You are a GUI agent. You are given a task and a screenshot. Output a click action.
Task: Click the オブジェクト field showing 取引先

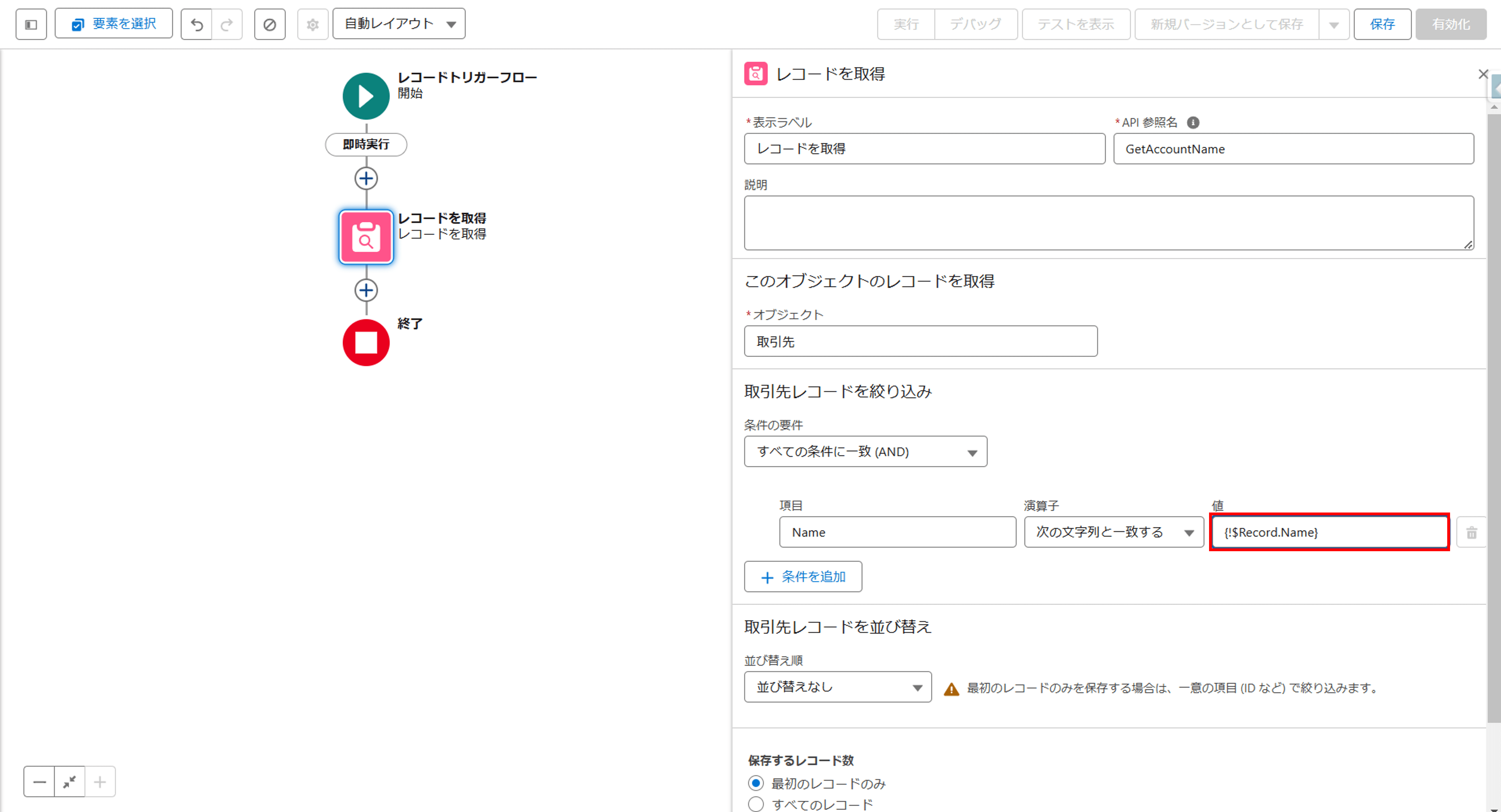click(921, 341)
